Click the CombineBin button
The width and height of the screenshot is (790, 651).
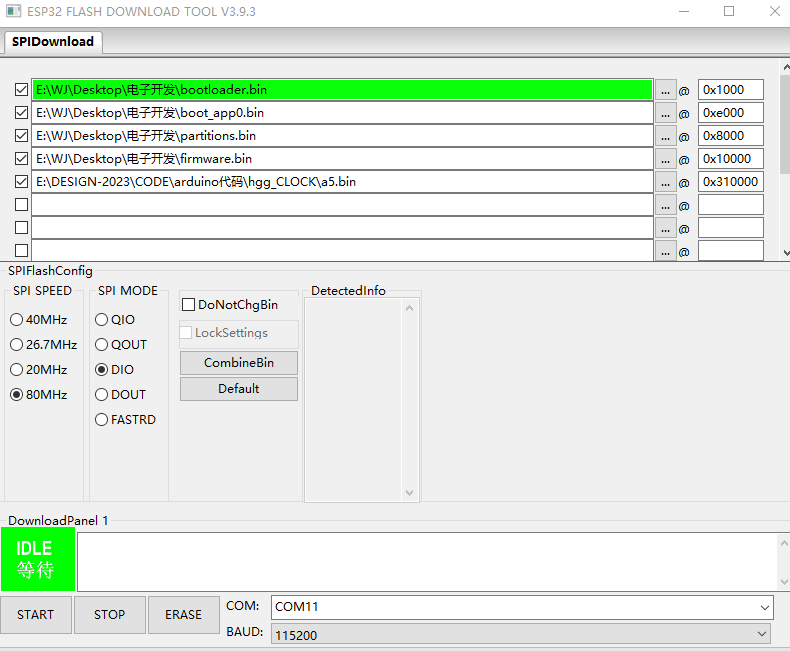(x=239, y=363)
